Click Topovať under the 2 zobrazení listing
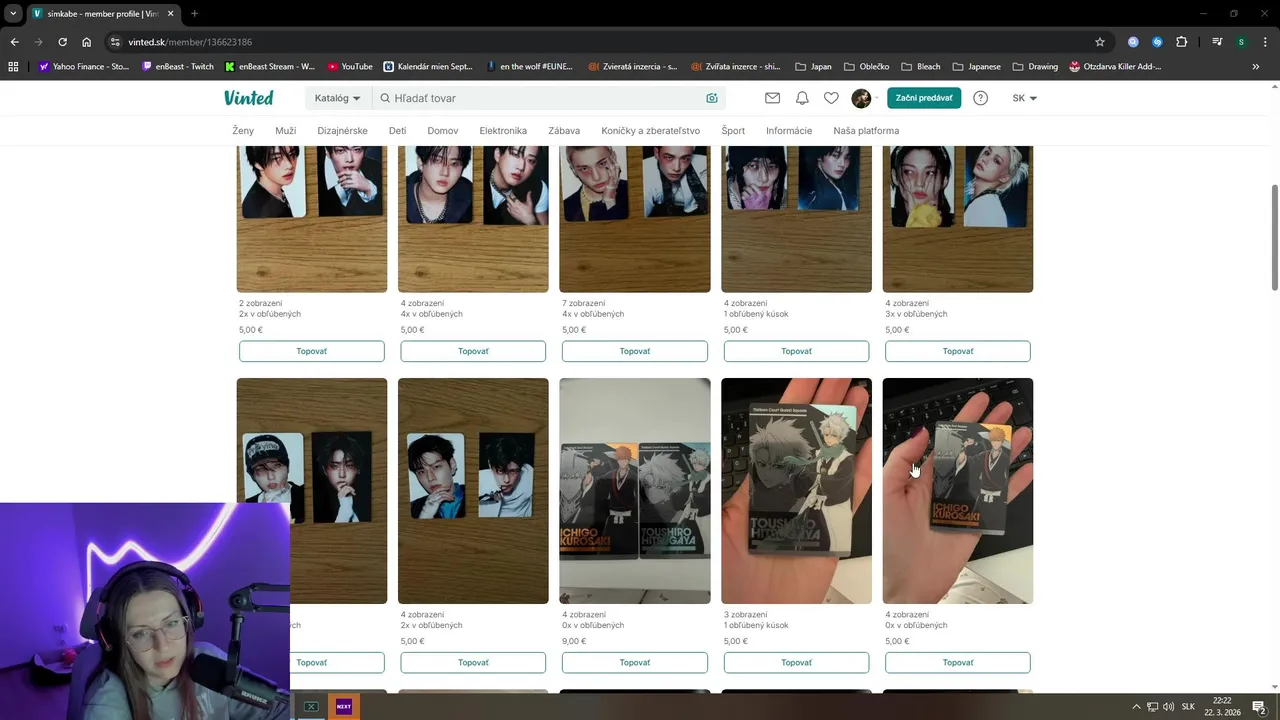The height and width of the screenshot is (720, 1280). (311, 351)
